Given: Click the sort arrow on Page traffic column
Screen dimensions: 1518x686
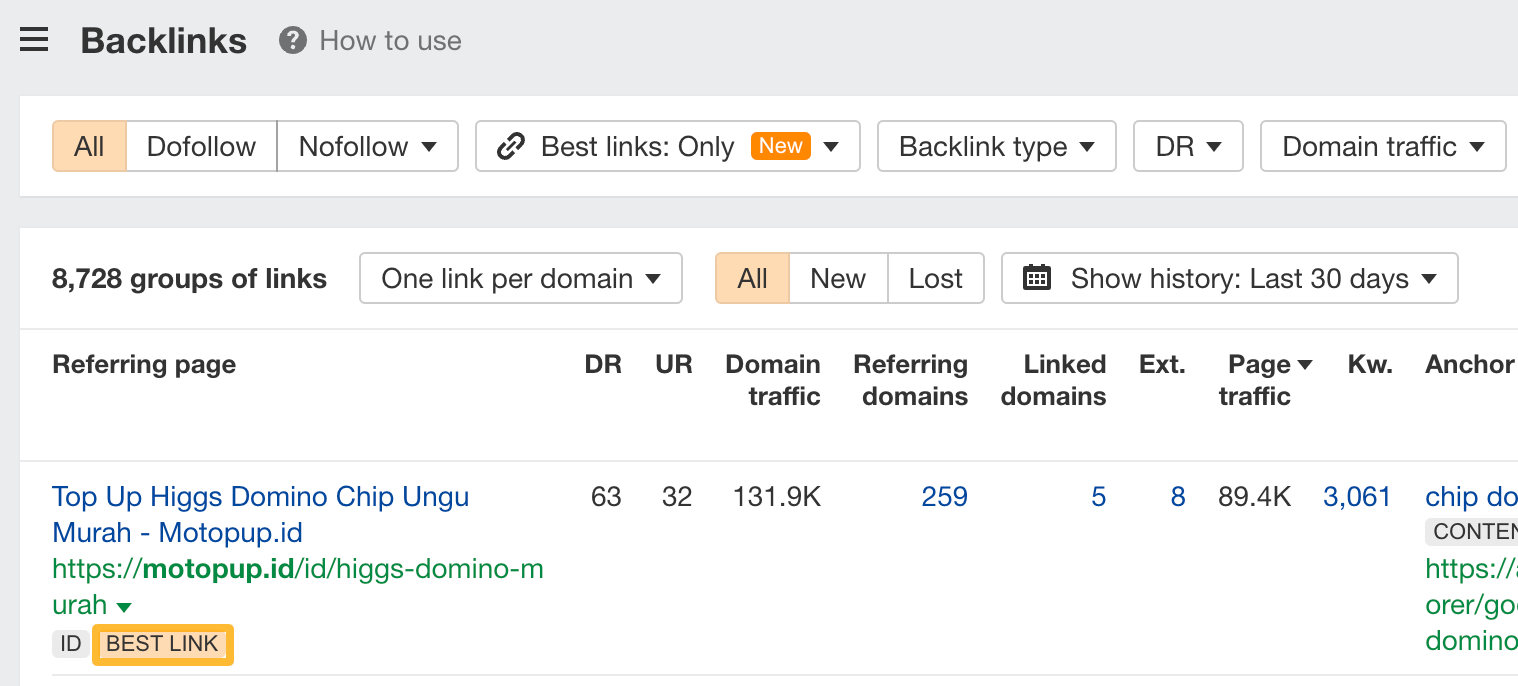Looking at the screenshot, I should 1308,364.
